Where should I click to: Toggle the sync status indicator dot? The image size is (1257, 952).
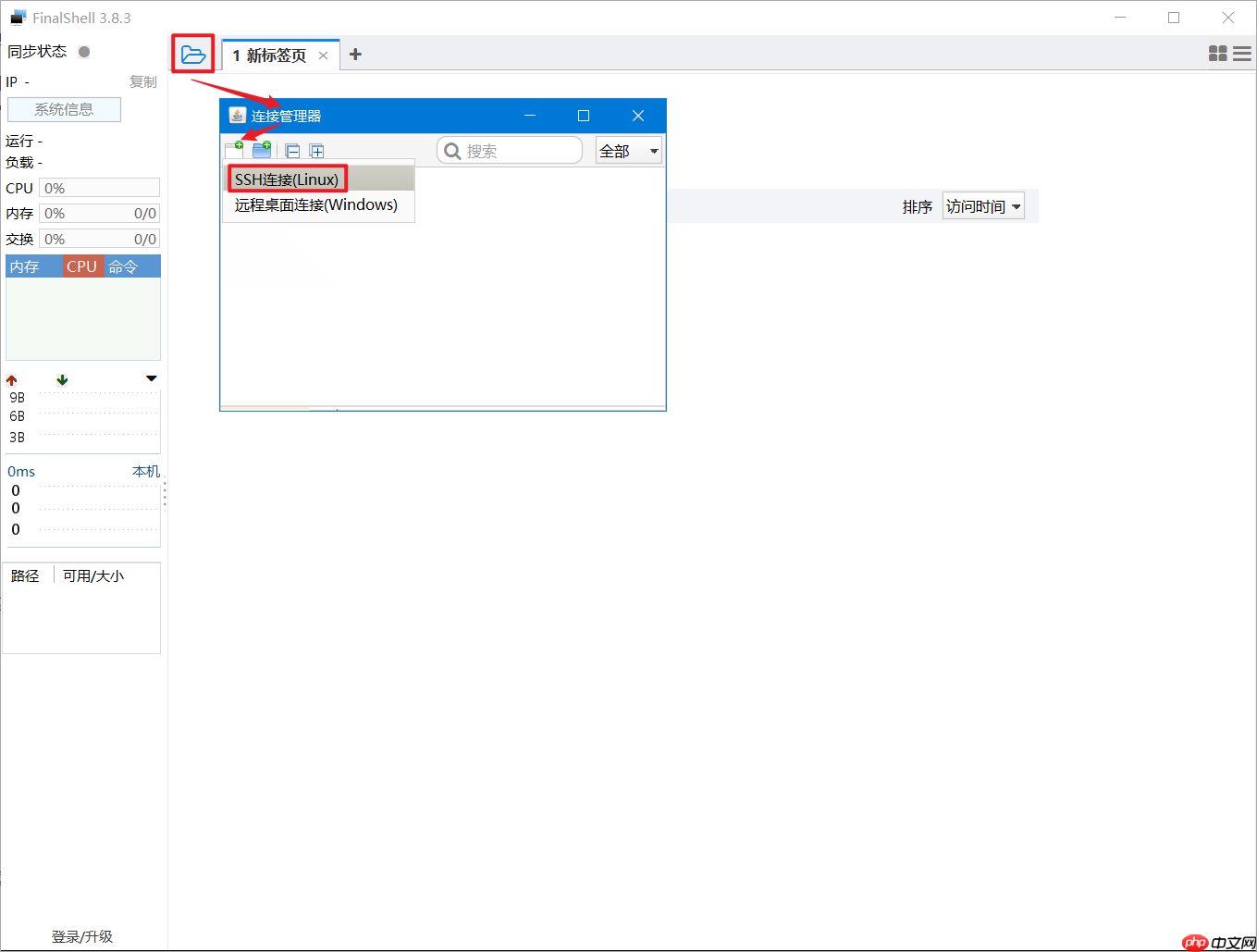point(83,52)
